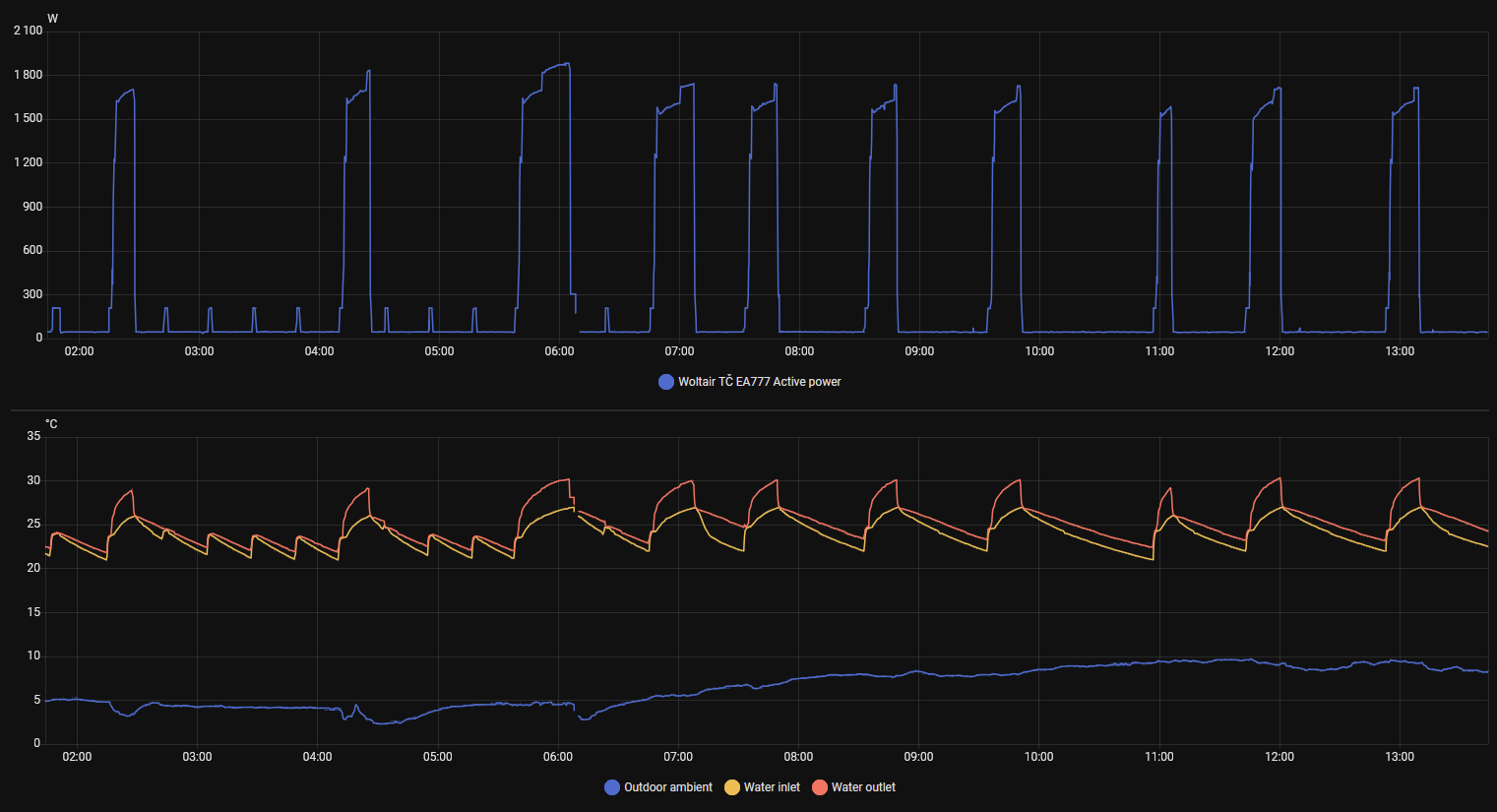This screenshot has width=1497, height=812.
Task: Click the 04:00 tick on temperature chart
Action: 317,757
